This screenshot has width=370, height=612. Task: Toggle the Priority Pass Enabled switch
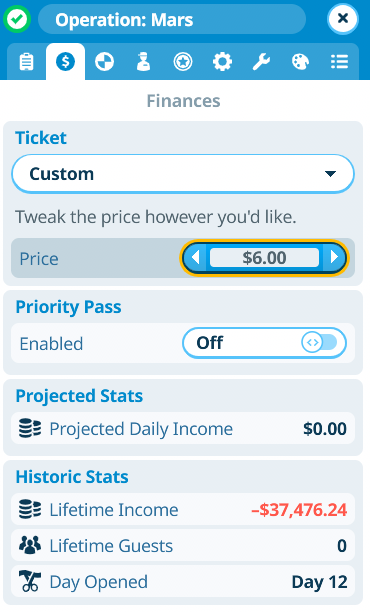(264, 343)
